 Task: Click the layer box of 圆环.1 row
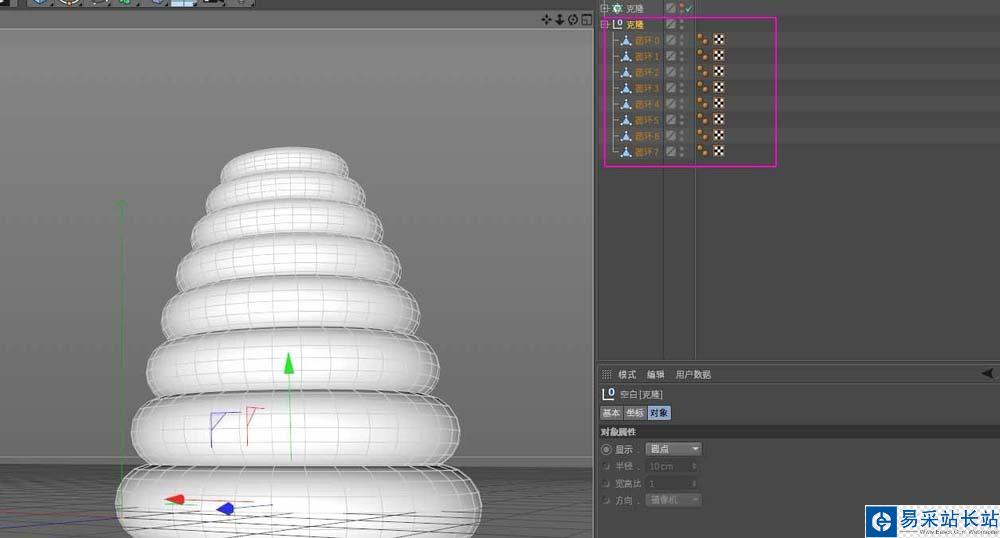coord(671,56)
